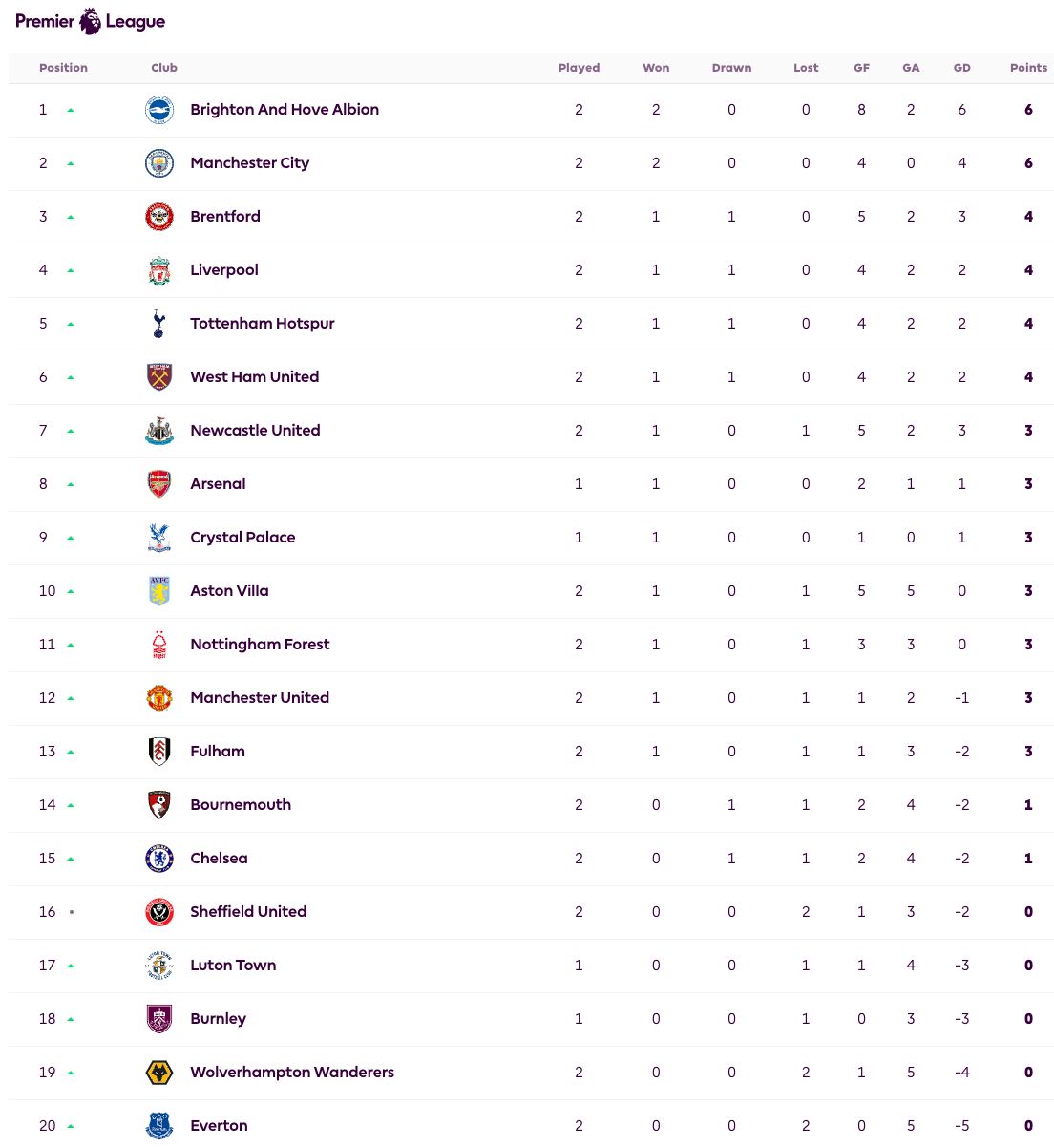Click the Played column header
Image resolution: width=1054 pixels, height=1148 pixels.
[x=579, y=68]
